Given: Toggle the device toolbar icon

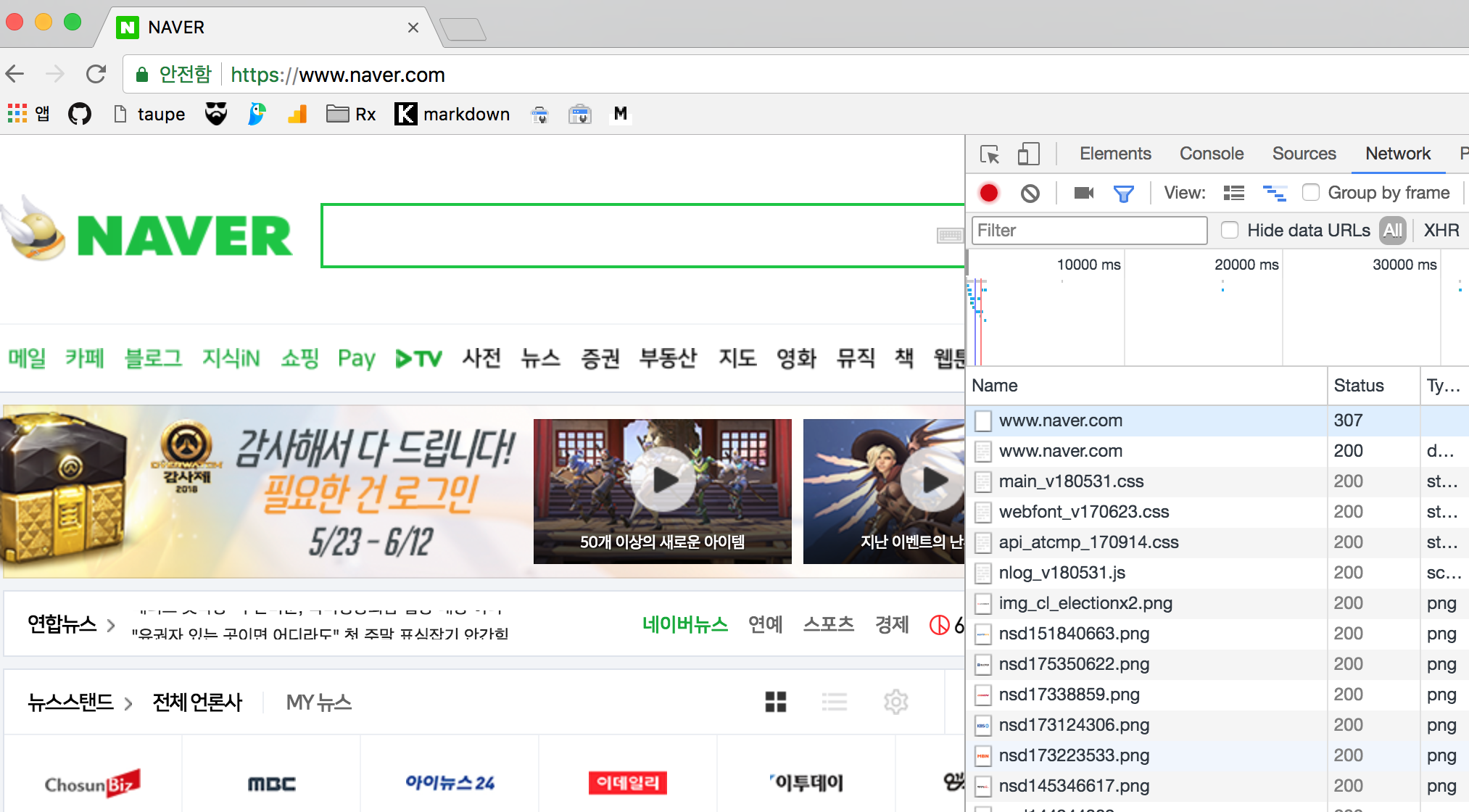Looking at the screenshot, I should (1028, 154).
